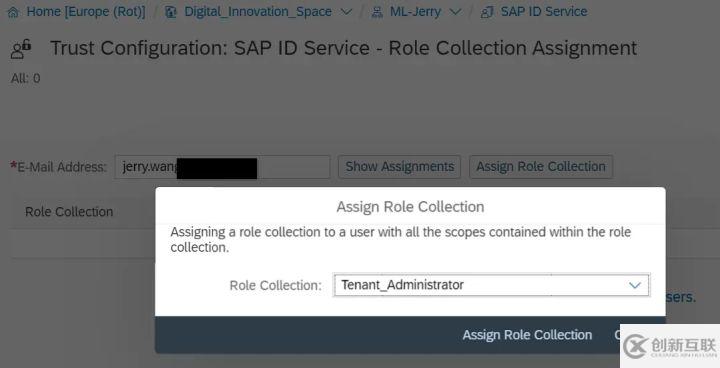Click the Digital_Innovation_Space global account icon

(171, 12)
